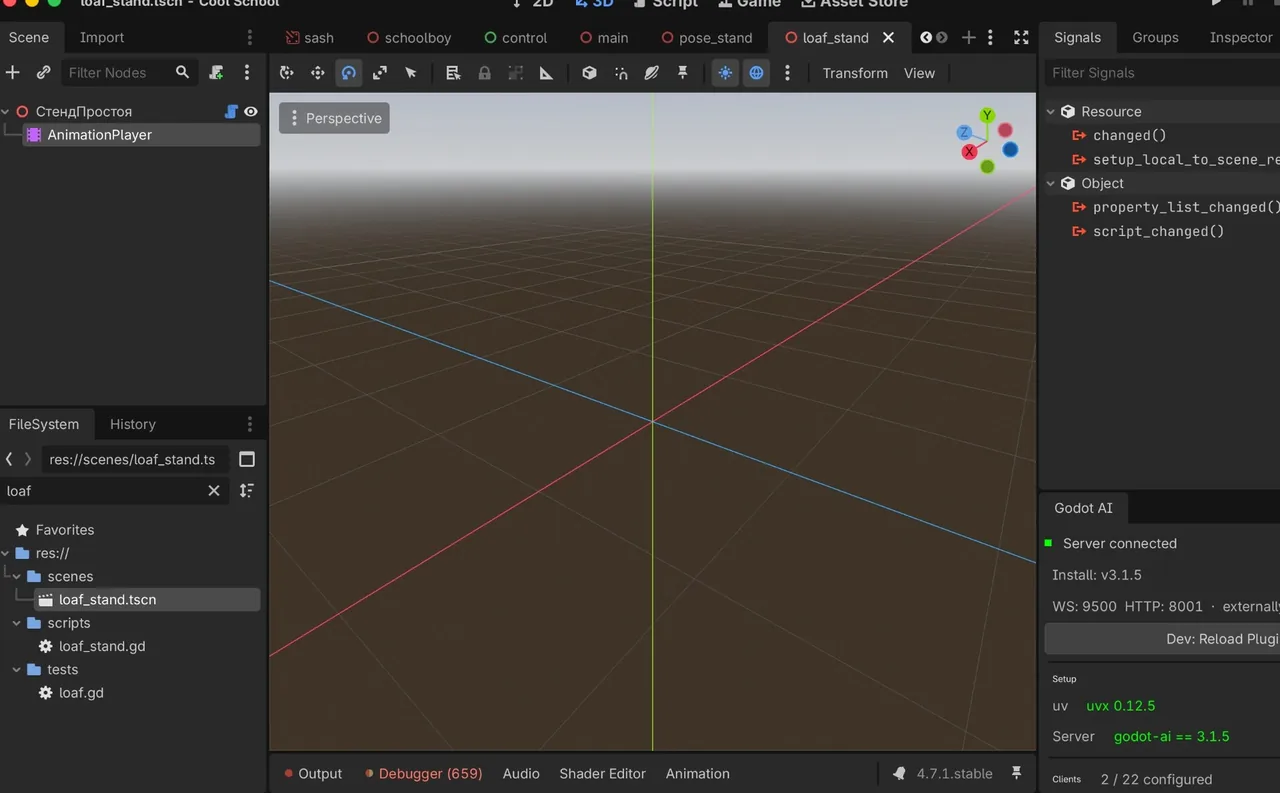This screenshot has width=1280, height=793.
Task: Toggle preview environment globe button
Action: click(757, 73)
